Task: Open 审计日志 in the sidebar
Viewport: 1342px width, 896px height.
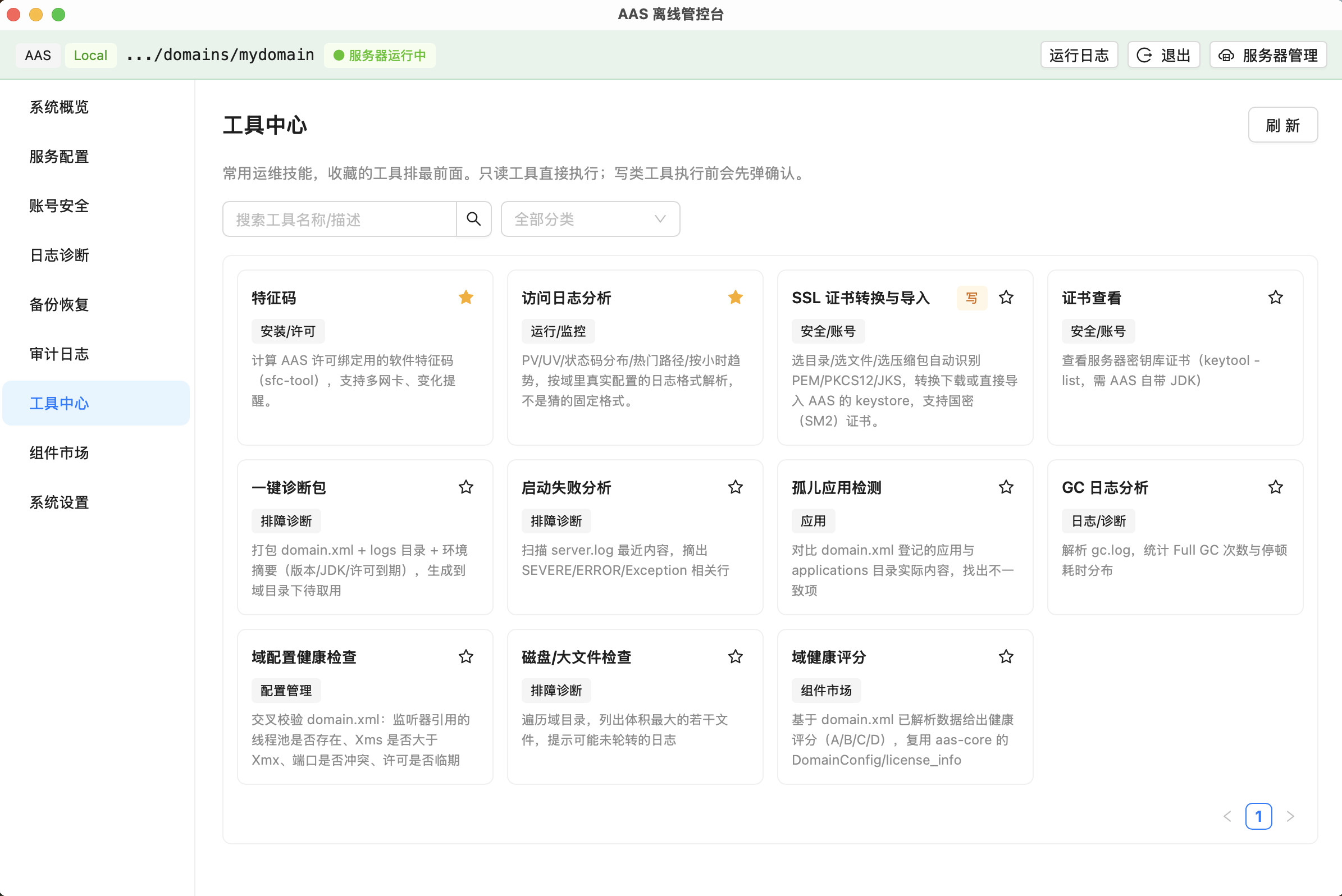Action: pos(96,354)
